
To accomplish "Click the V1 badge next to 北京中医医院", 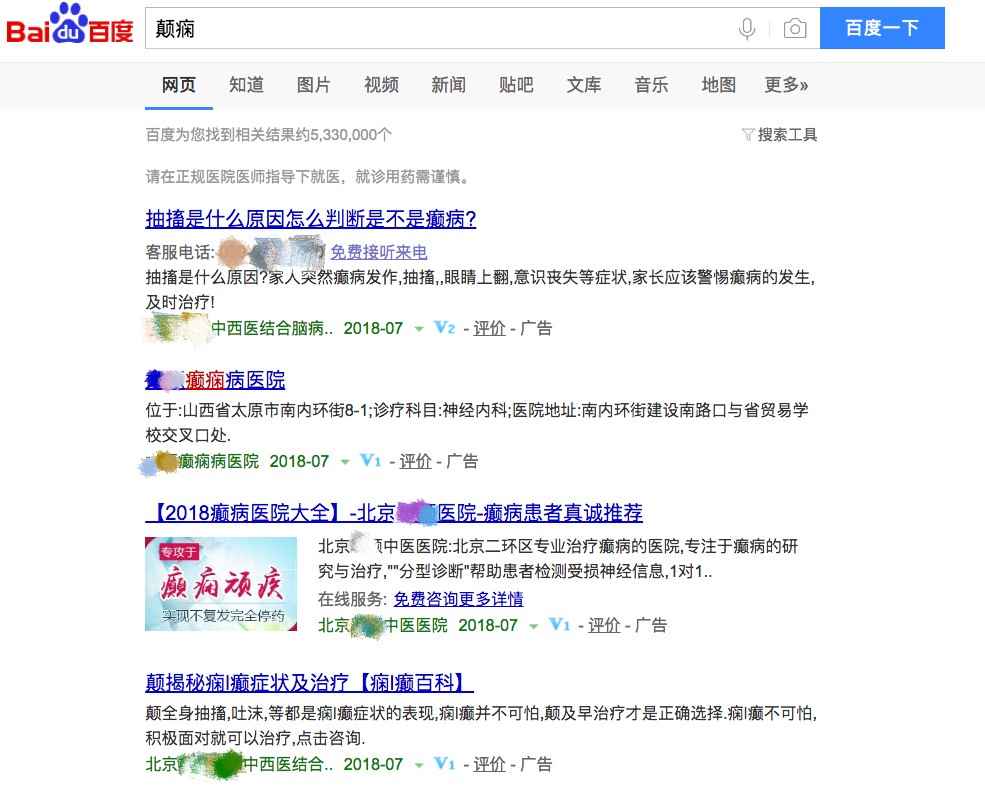I will (x=560, y=624).
